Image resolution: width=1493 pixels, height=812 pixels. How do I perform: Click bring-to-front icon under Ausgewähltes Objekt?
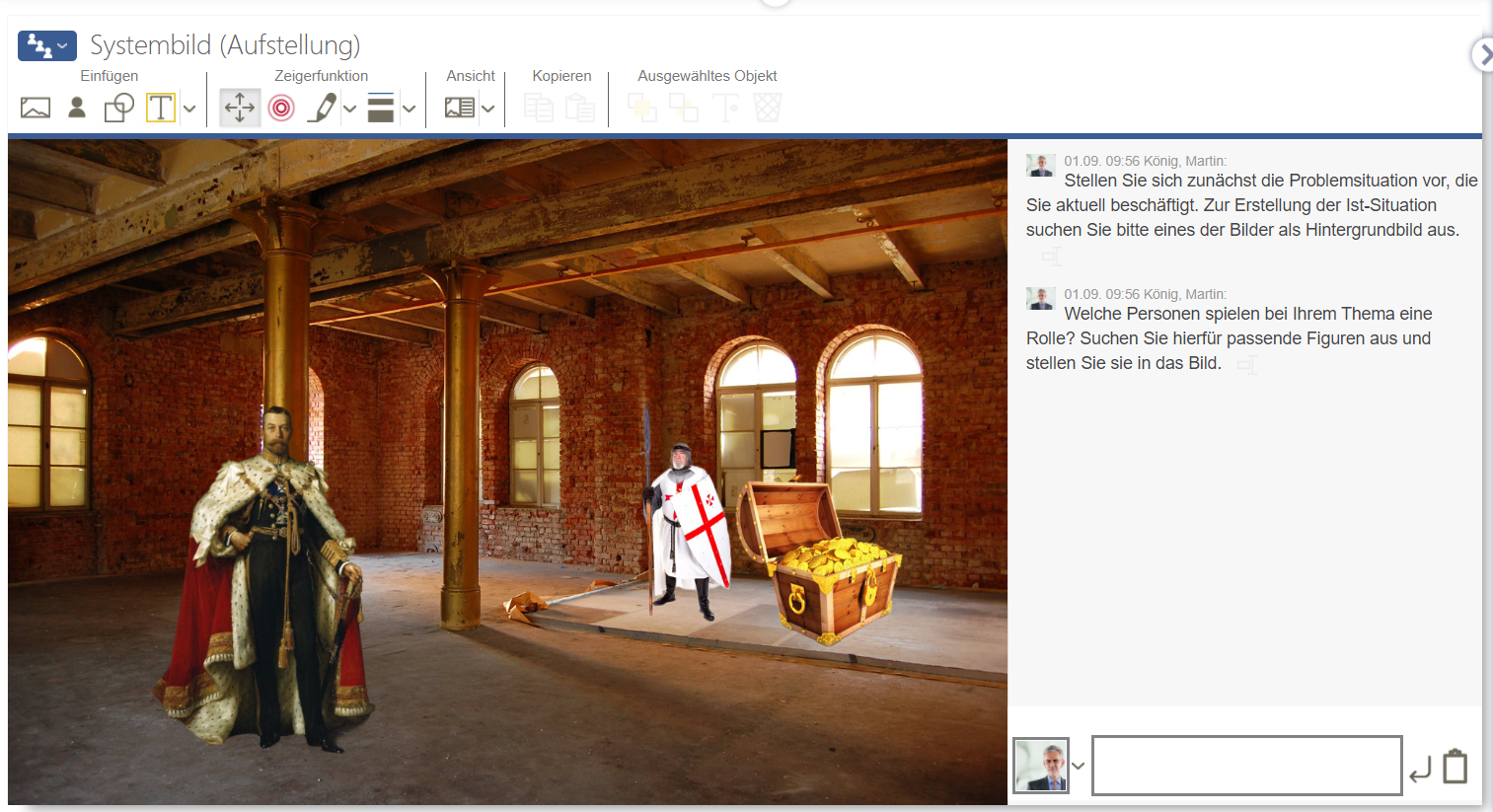(642, 108)
